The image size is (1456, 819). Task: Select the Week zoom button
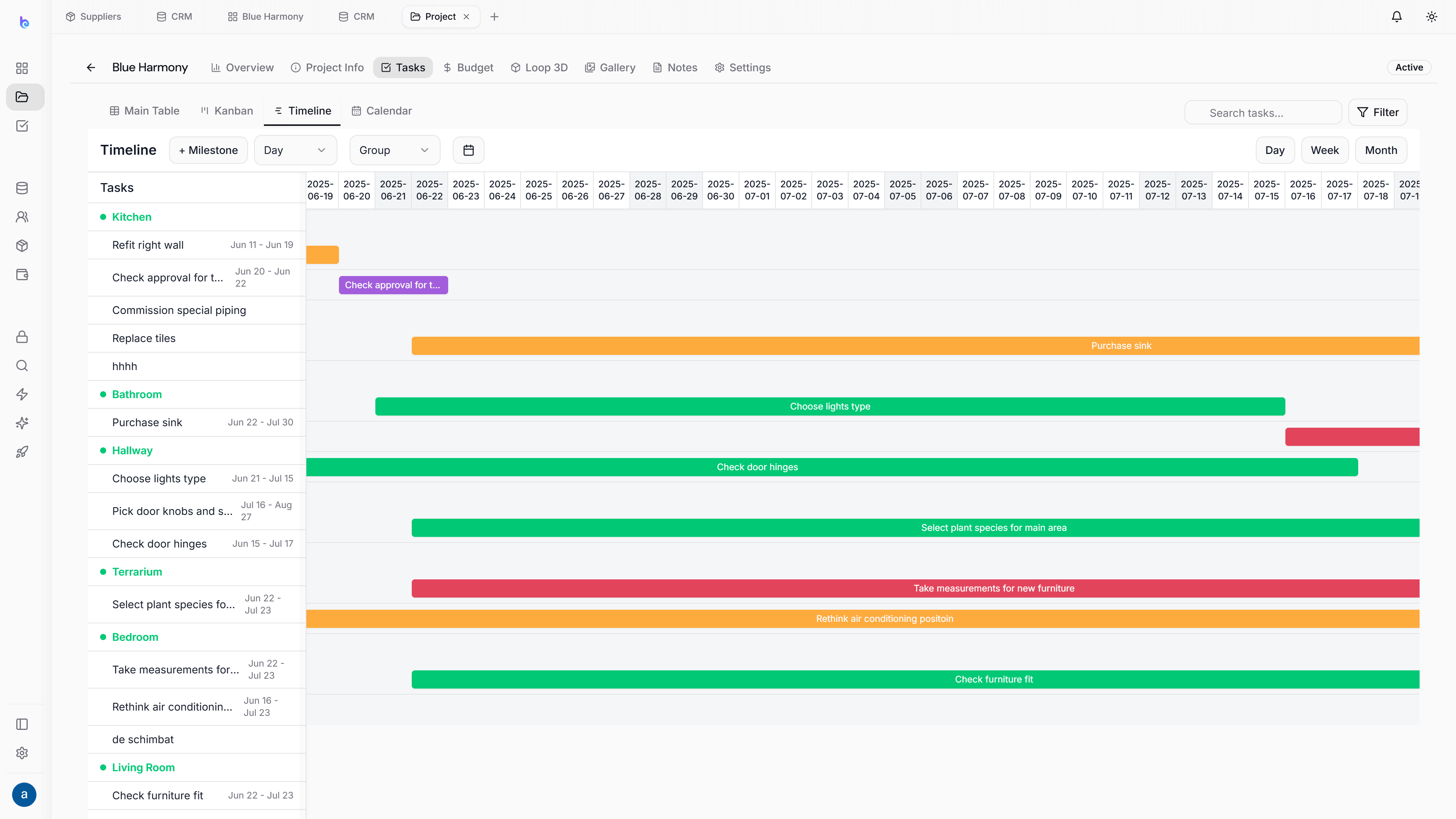(x=1325, y=151)
